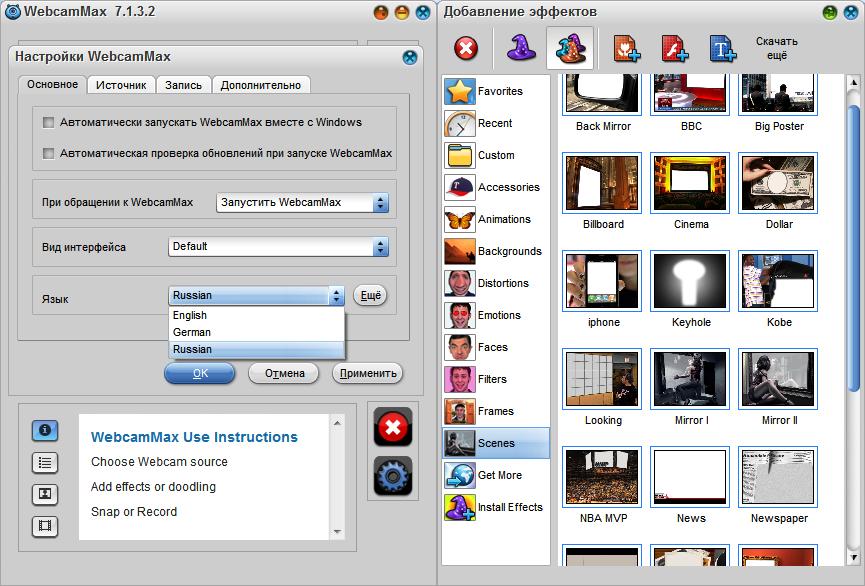Open the Filters category
Image resolution: width=865 pixels, height=586 pixels.
496,379
